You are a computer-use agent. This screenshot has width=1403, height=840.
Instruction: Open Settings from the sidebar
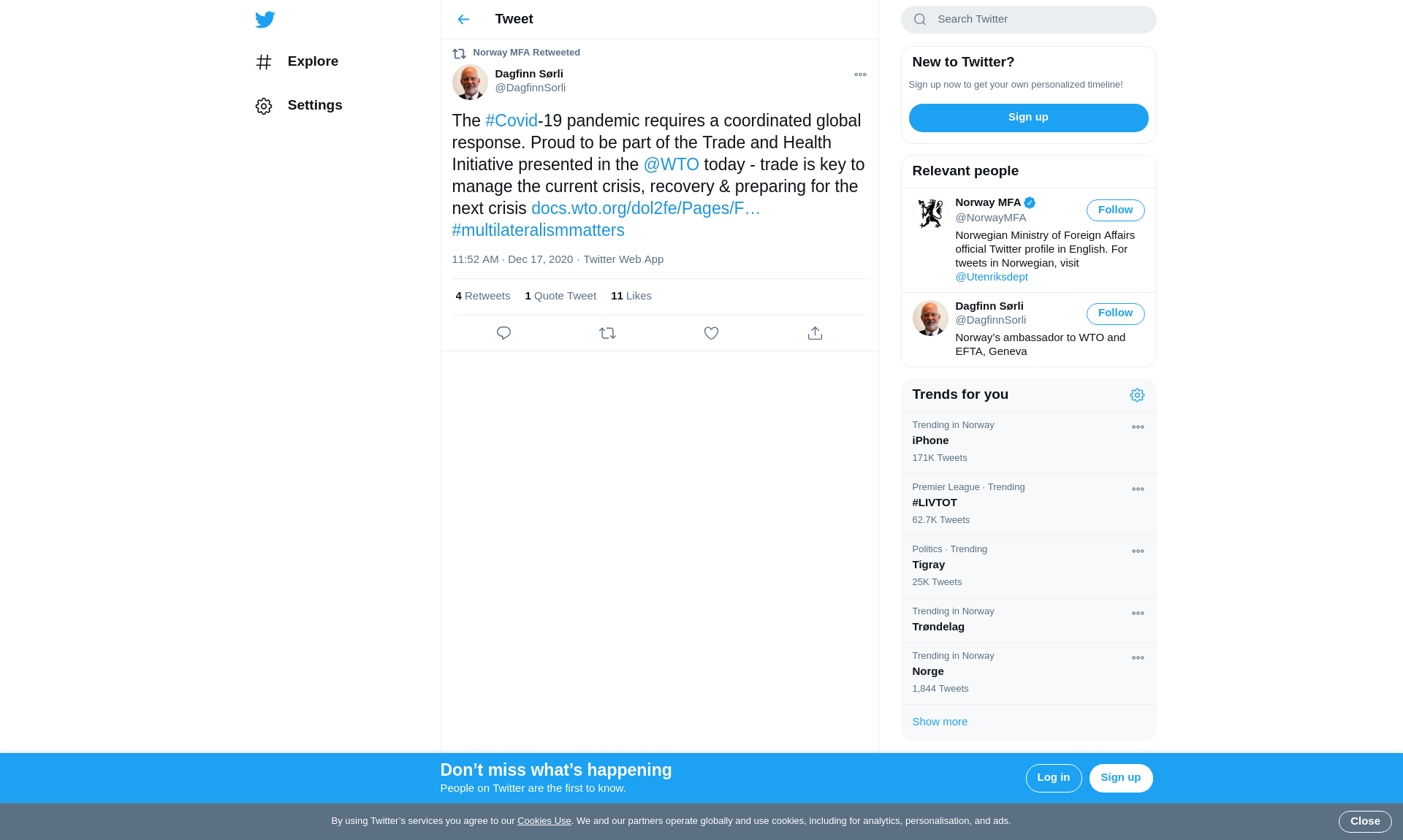pos(314,105)
